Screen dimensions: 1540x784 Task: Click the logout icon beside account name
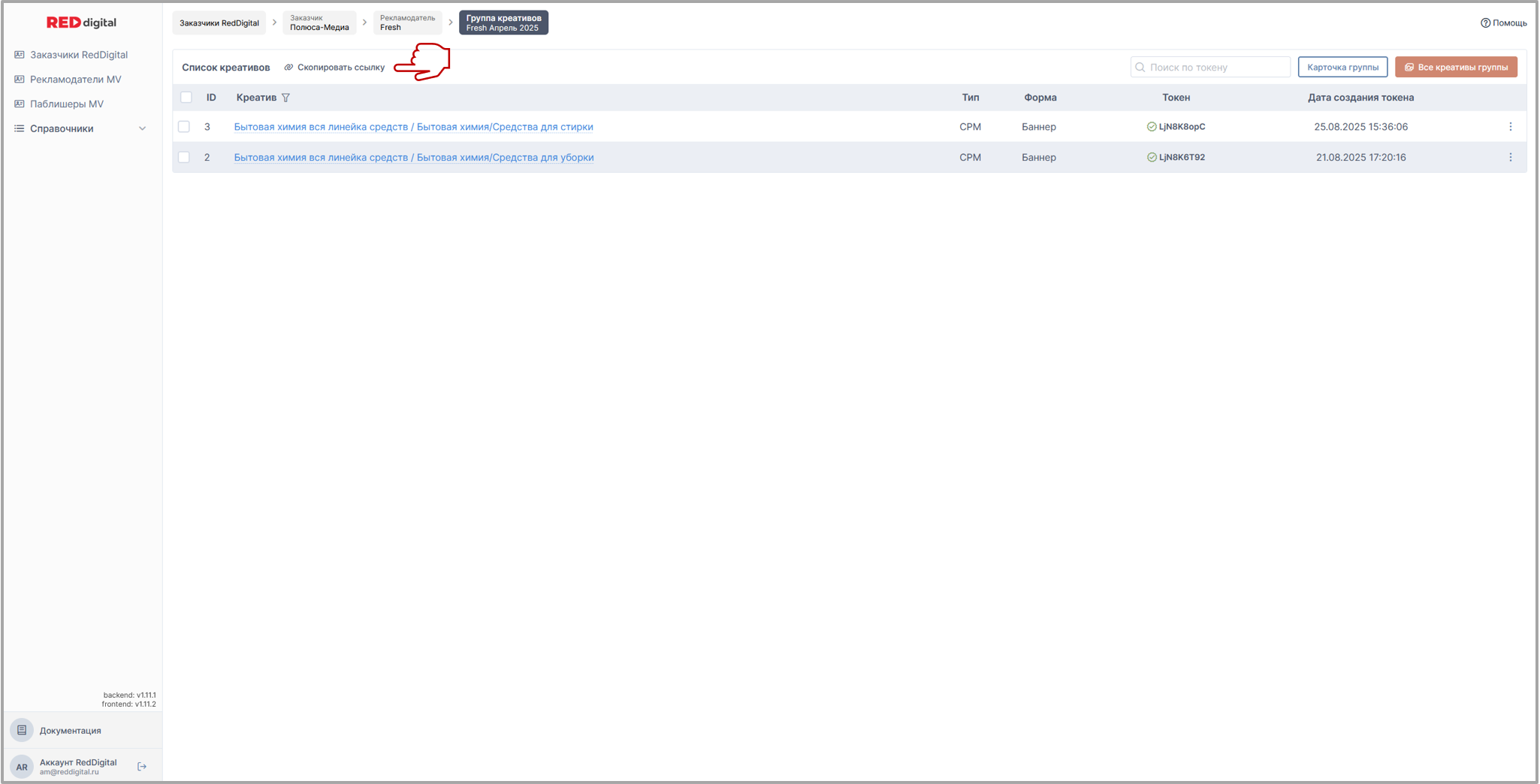(x=142, y=767)
